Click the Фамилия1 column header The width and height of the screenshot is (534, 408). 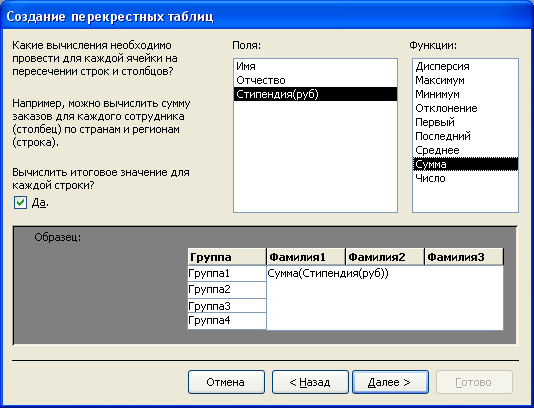point(306,257)
